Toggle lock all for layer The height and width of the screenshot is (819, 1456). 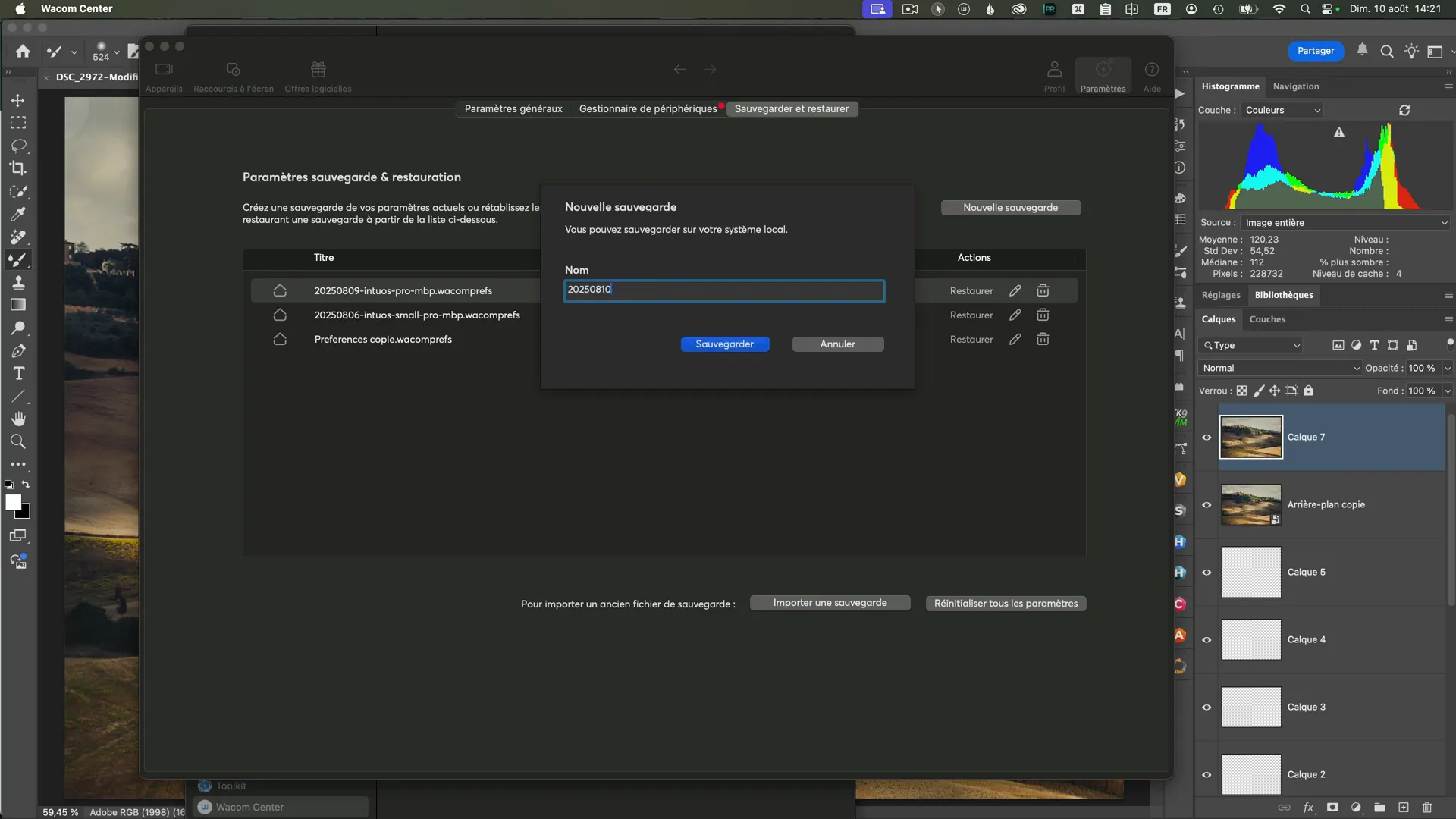point(1308,391)
